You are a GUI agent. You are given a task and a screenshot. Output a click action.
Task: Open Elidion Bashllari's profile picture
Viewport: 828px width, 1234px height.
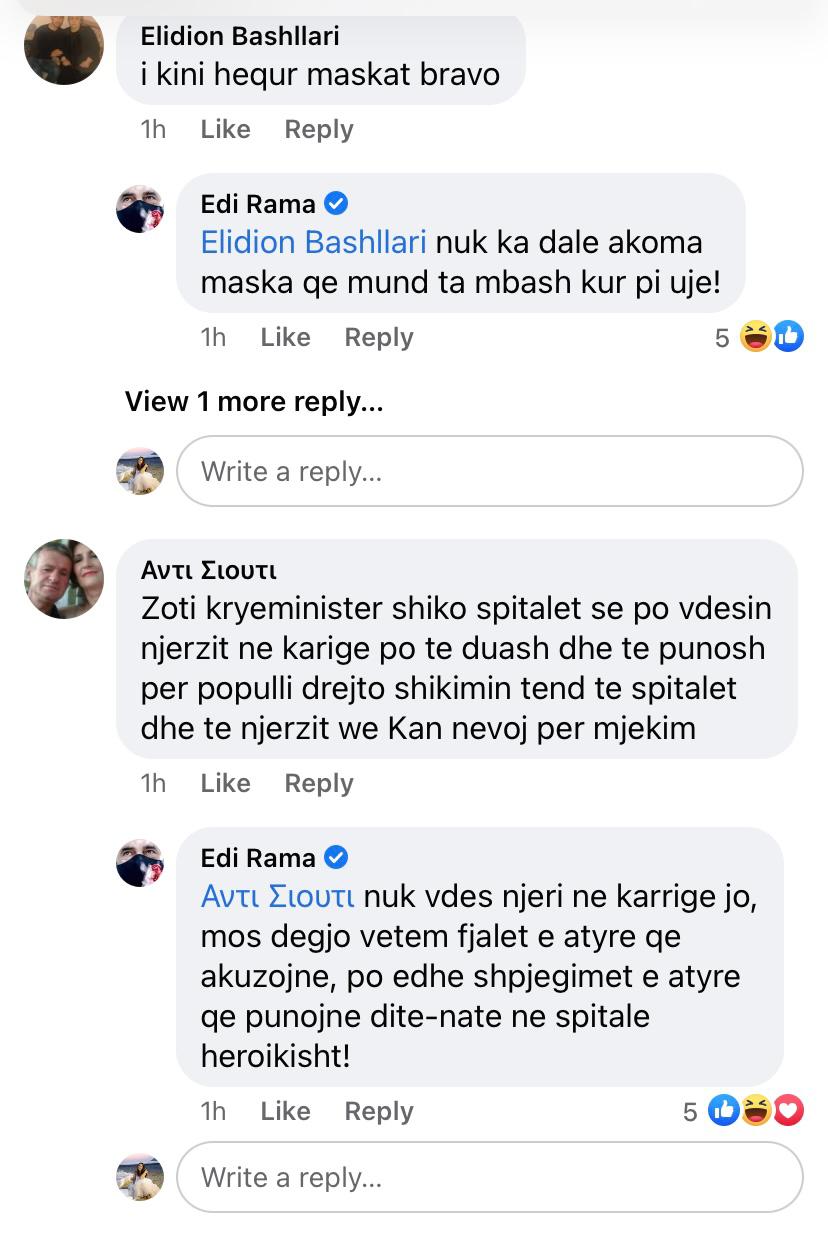[64, 46]
